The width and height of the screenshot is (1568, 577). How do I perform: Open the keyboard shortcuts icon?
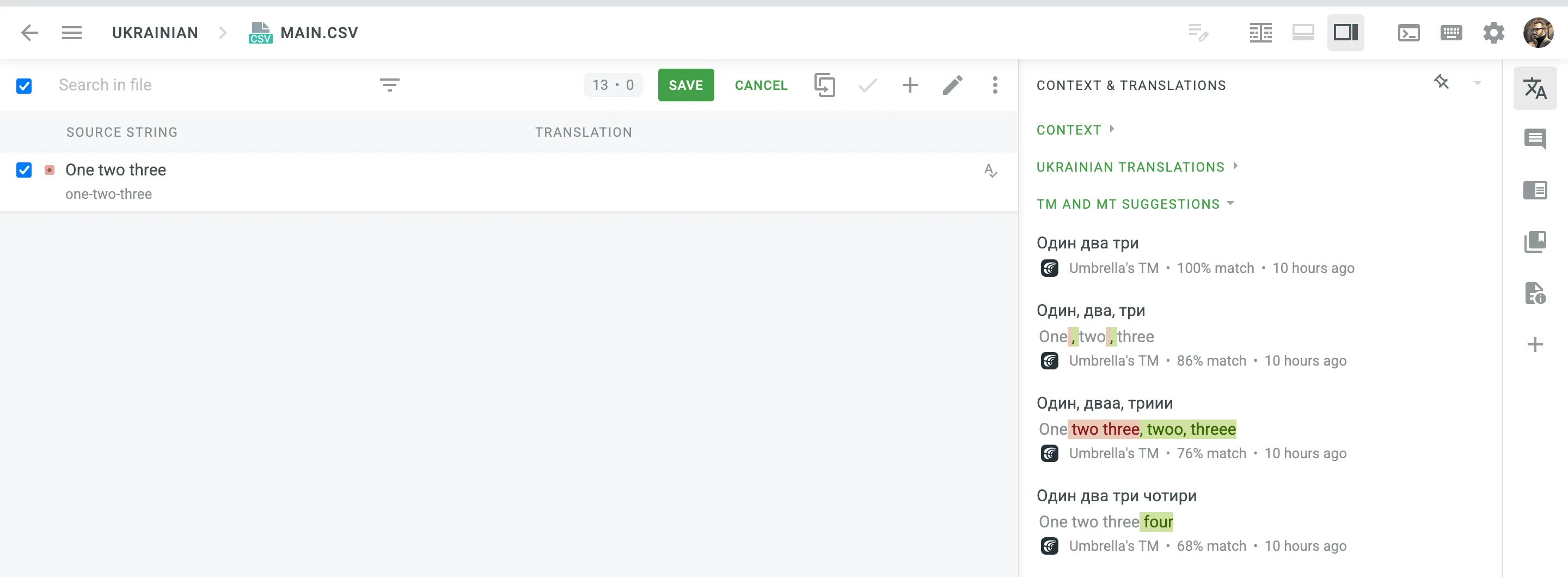point(1451,32)
